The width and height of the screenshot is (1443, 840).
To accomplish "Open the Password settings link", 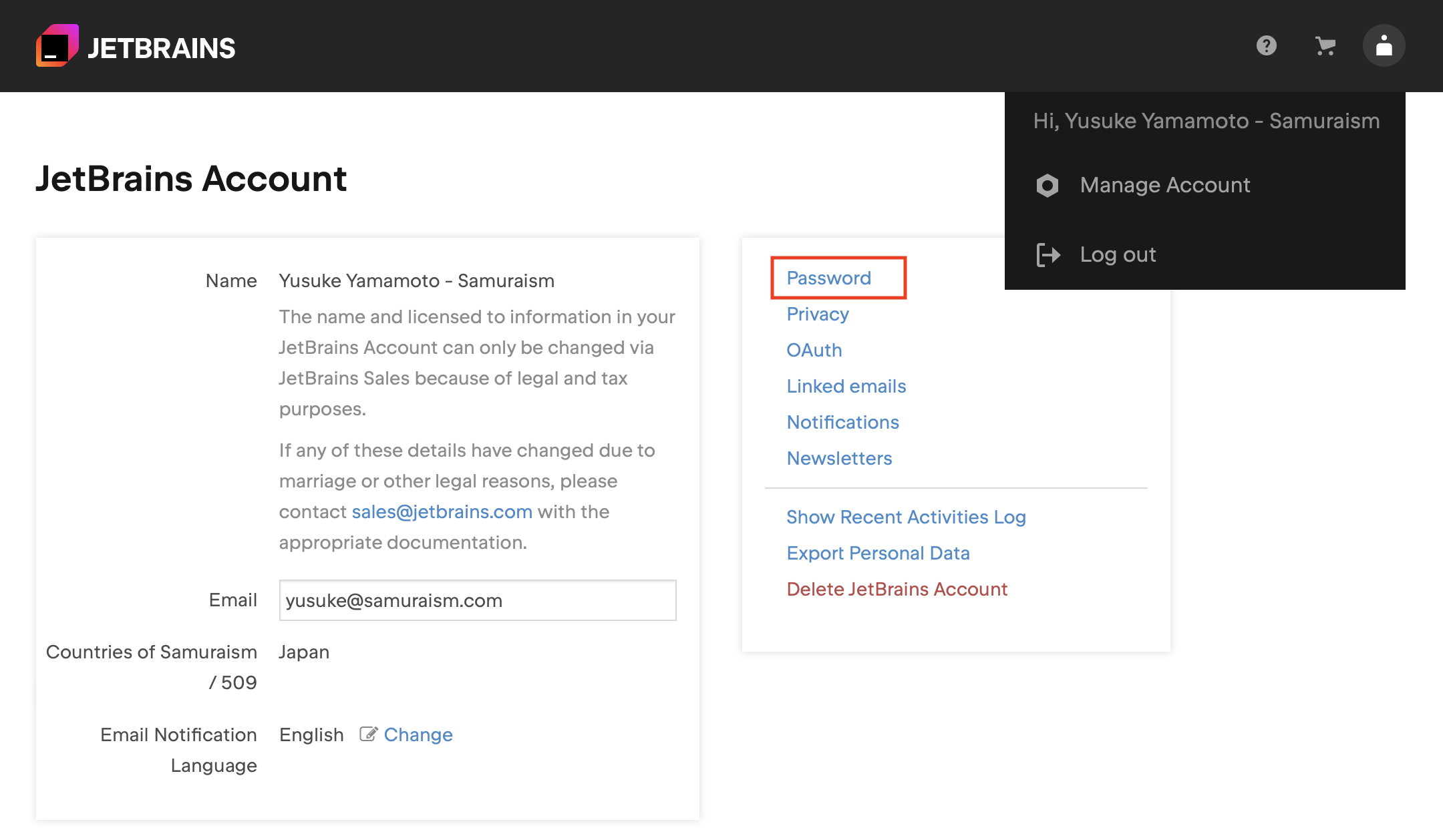I will point(828,278).
